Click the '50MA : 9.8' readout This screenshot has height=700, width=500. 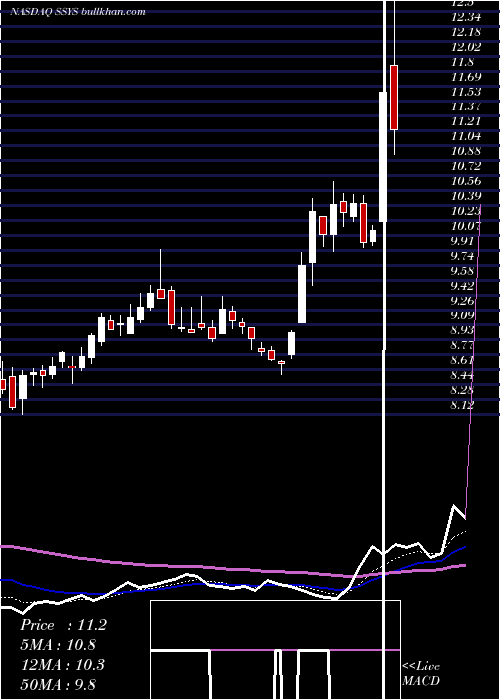pos(59,684)
